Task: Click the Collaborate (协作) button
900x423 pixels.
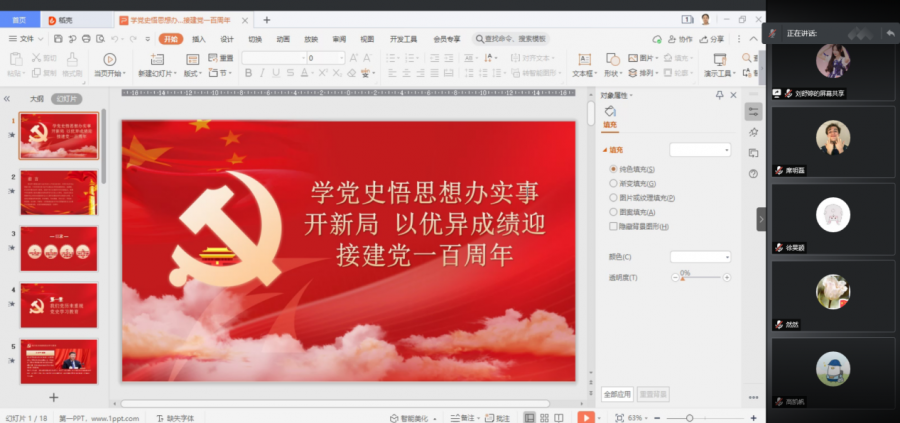Action: point(680,39)
